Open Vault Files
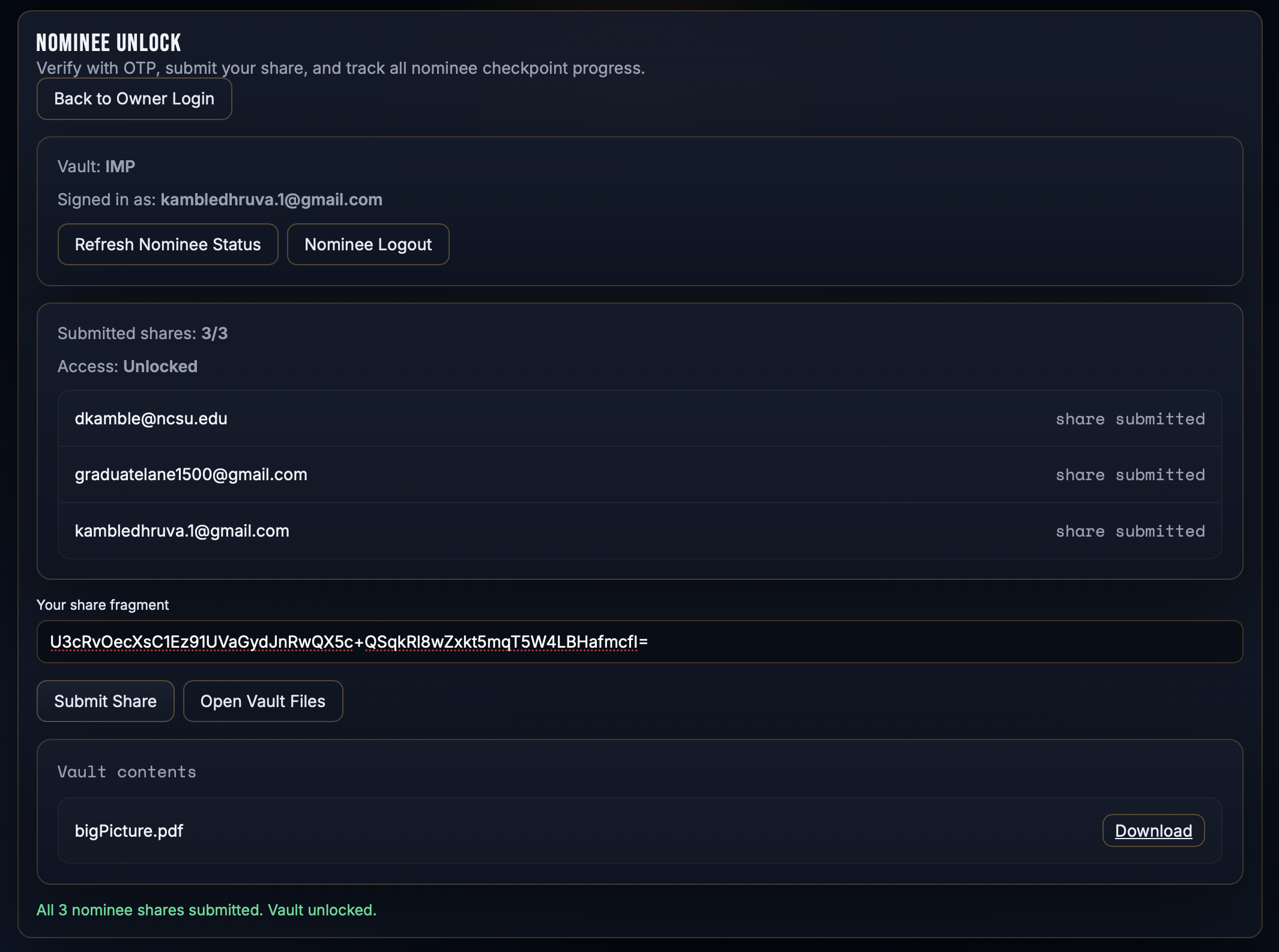 coord(262,701)
